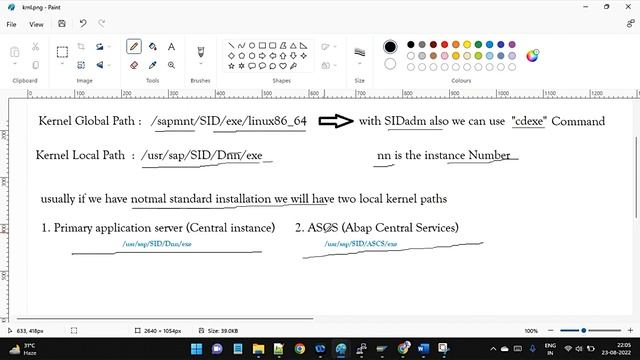This screenshot has height=360, width=640.
Task: Open Microsoft Word from taskbar
Action: 423,349
